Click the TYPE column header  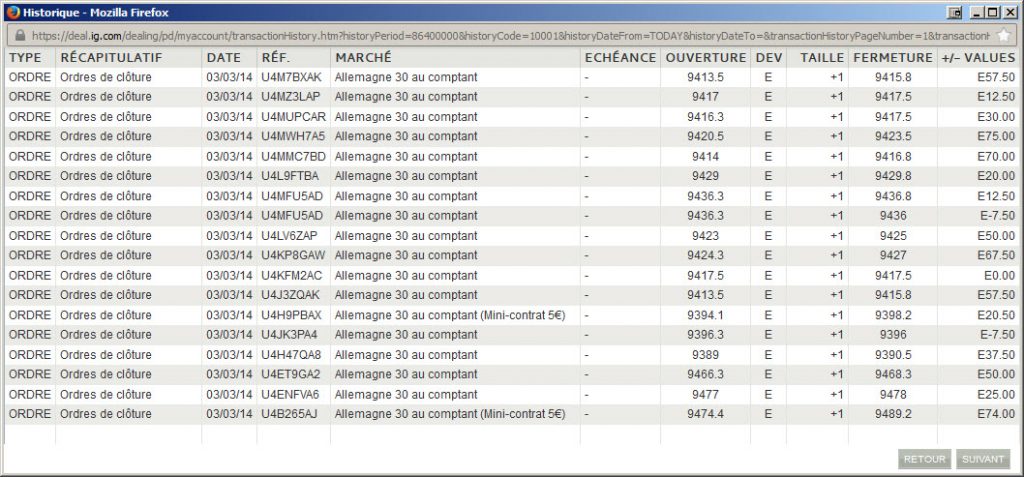(x=25, y=58)
